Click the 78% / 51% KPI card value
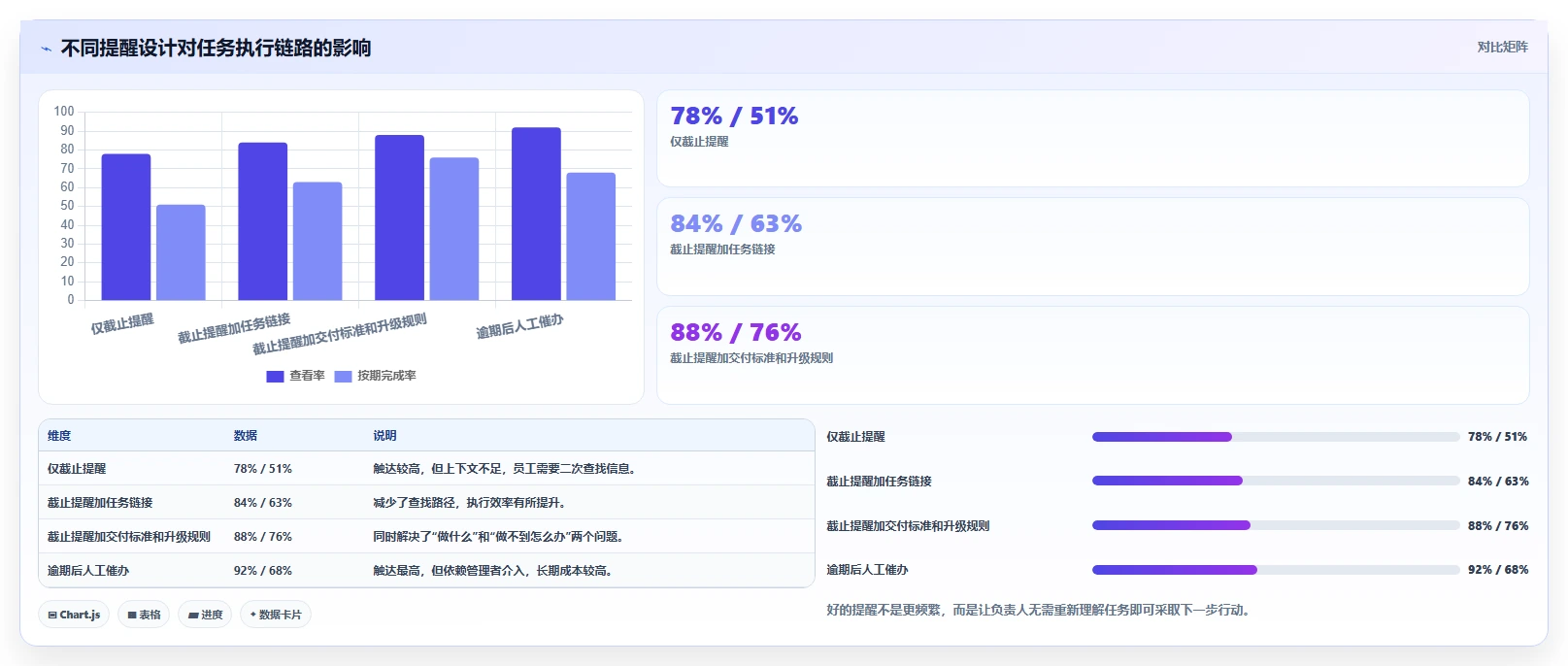 pos(734,116)
